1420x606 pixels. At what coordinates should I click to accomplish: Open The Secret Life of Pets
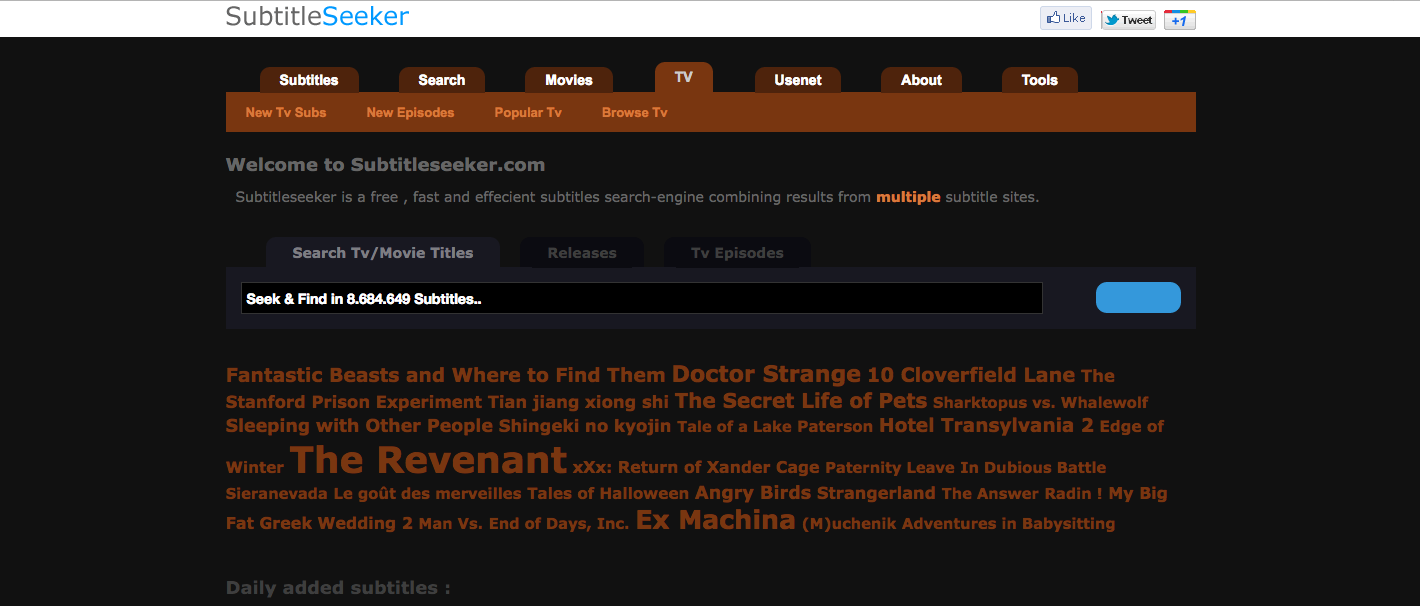coord(801,401)
